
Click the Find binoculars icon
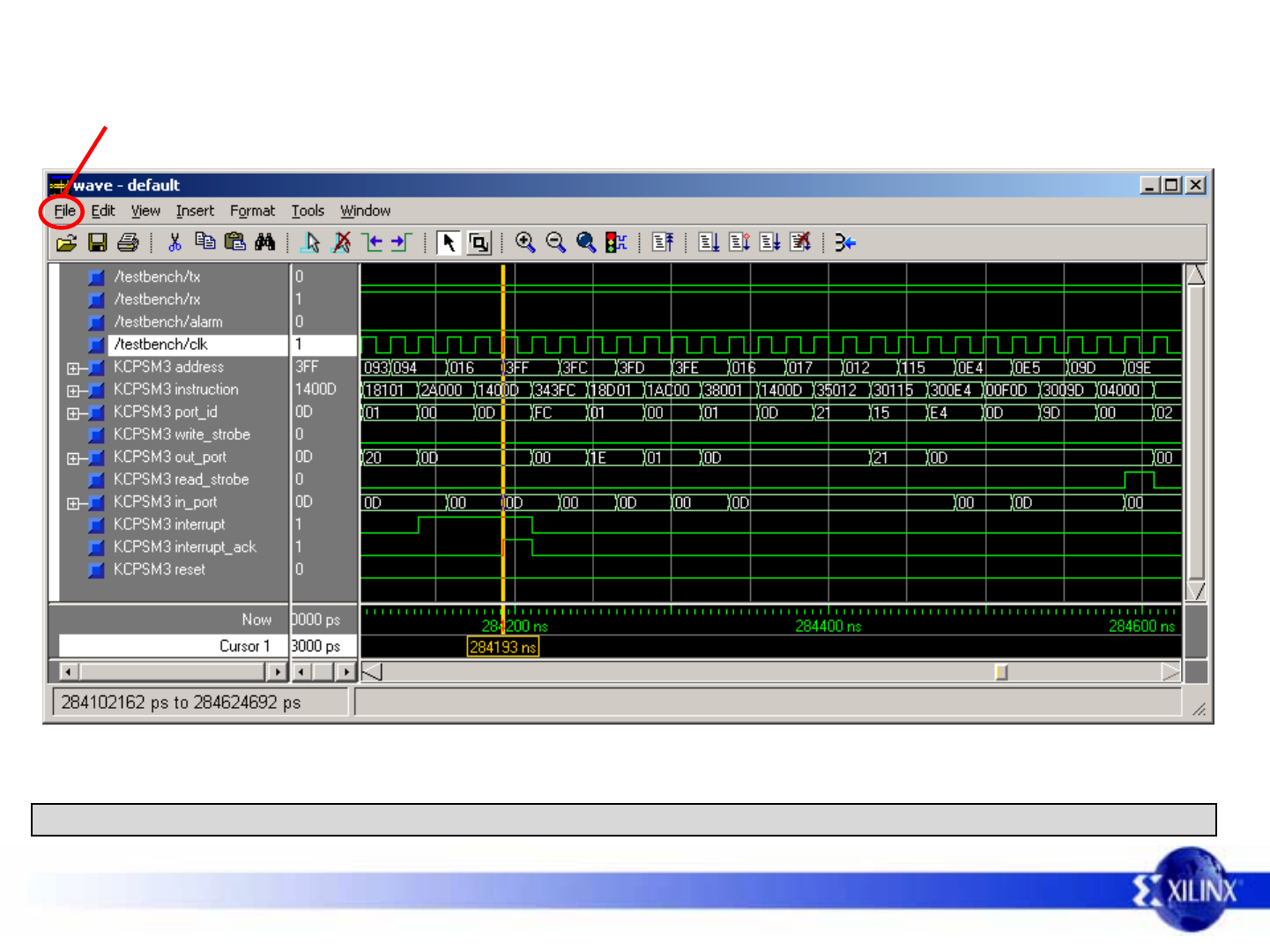[264, 242]
